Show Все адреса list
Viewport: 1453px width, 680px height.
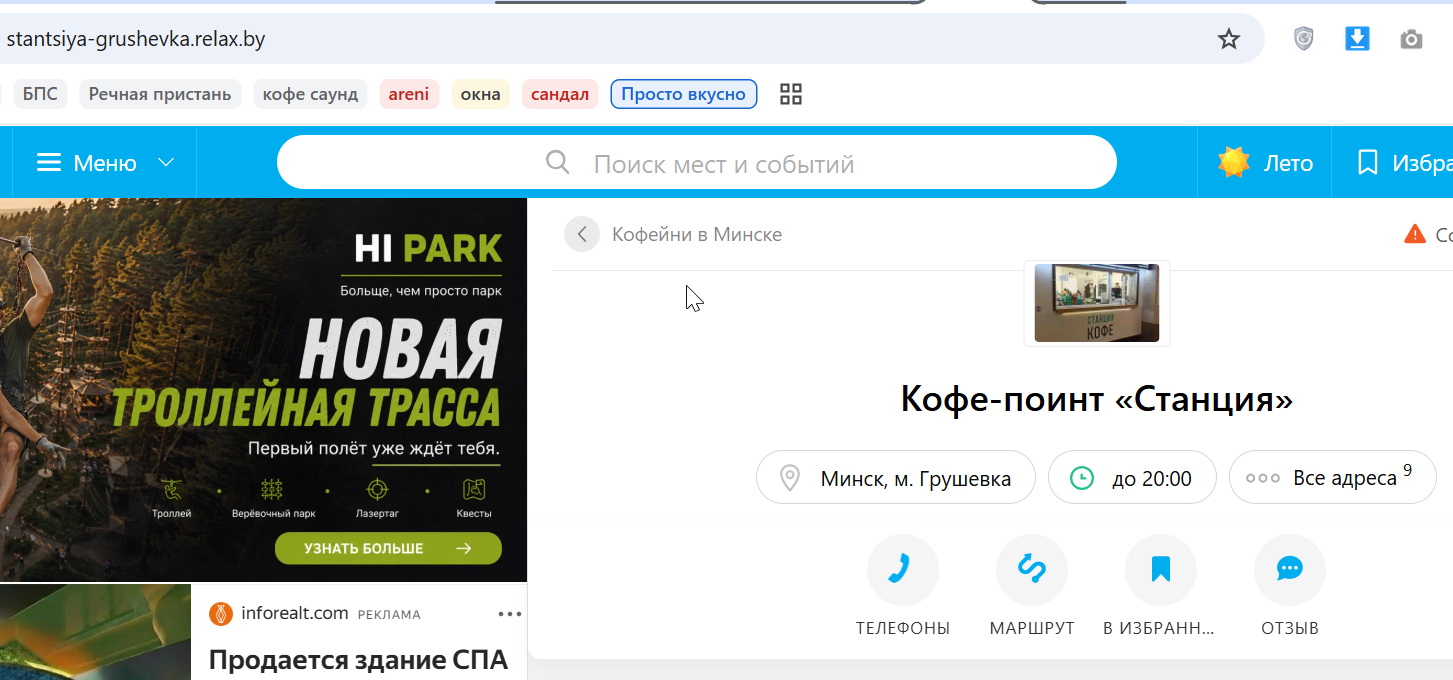(x=1332, y=477)
